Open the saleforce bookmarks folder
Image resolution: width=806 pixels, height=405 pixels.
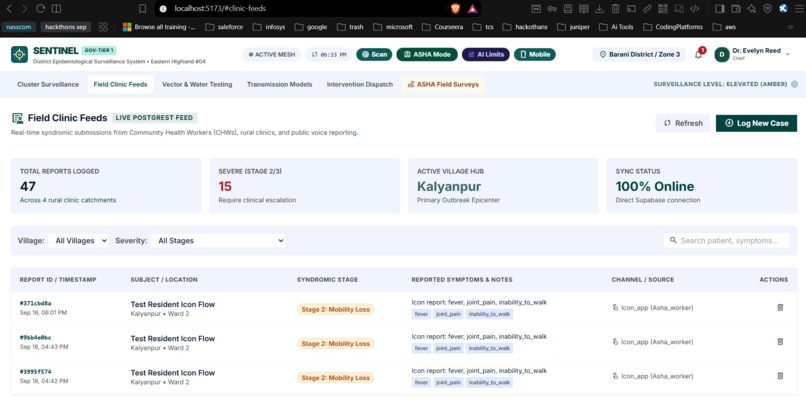click(224, 27)
